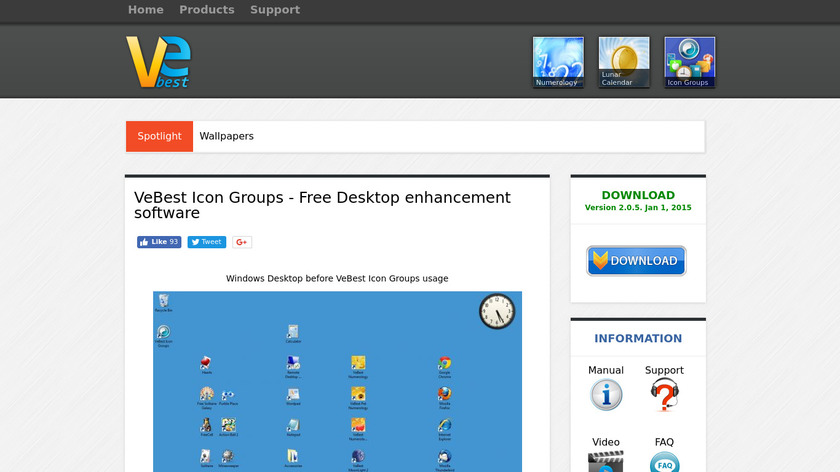840x472 pixels.
Task: Click the Calculator icon in desktop screenshot
Action: (x=293, y=334)
